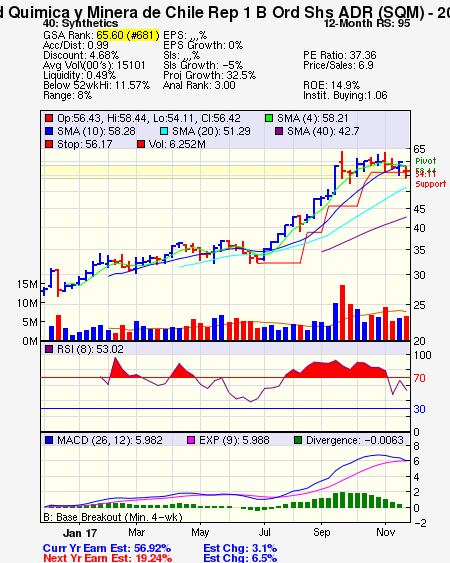Image resolution: width=450 pixels, height=563 pixels.
Task: Click the purple RSI (8) legend swatch
Action: click(x=49, y=349)
